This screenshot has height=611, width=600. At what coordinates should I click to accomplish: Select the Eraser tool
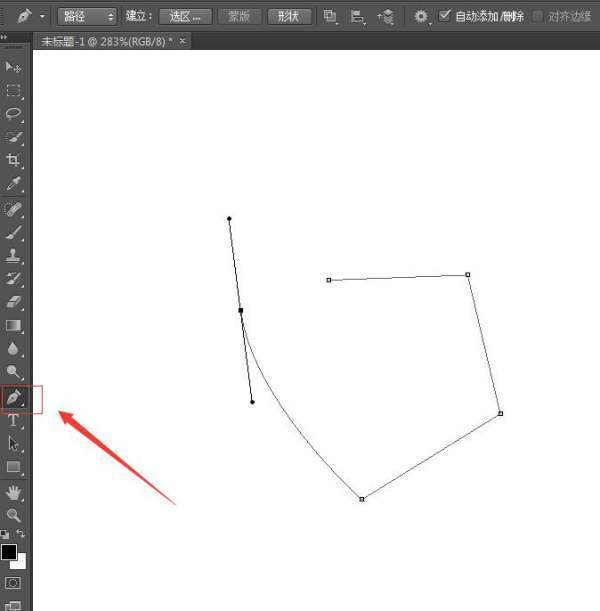13,302
